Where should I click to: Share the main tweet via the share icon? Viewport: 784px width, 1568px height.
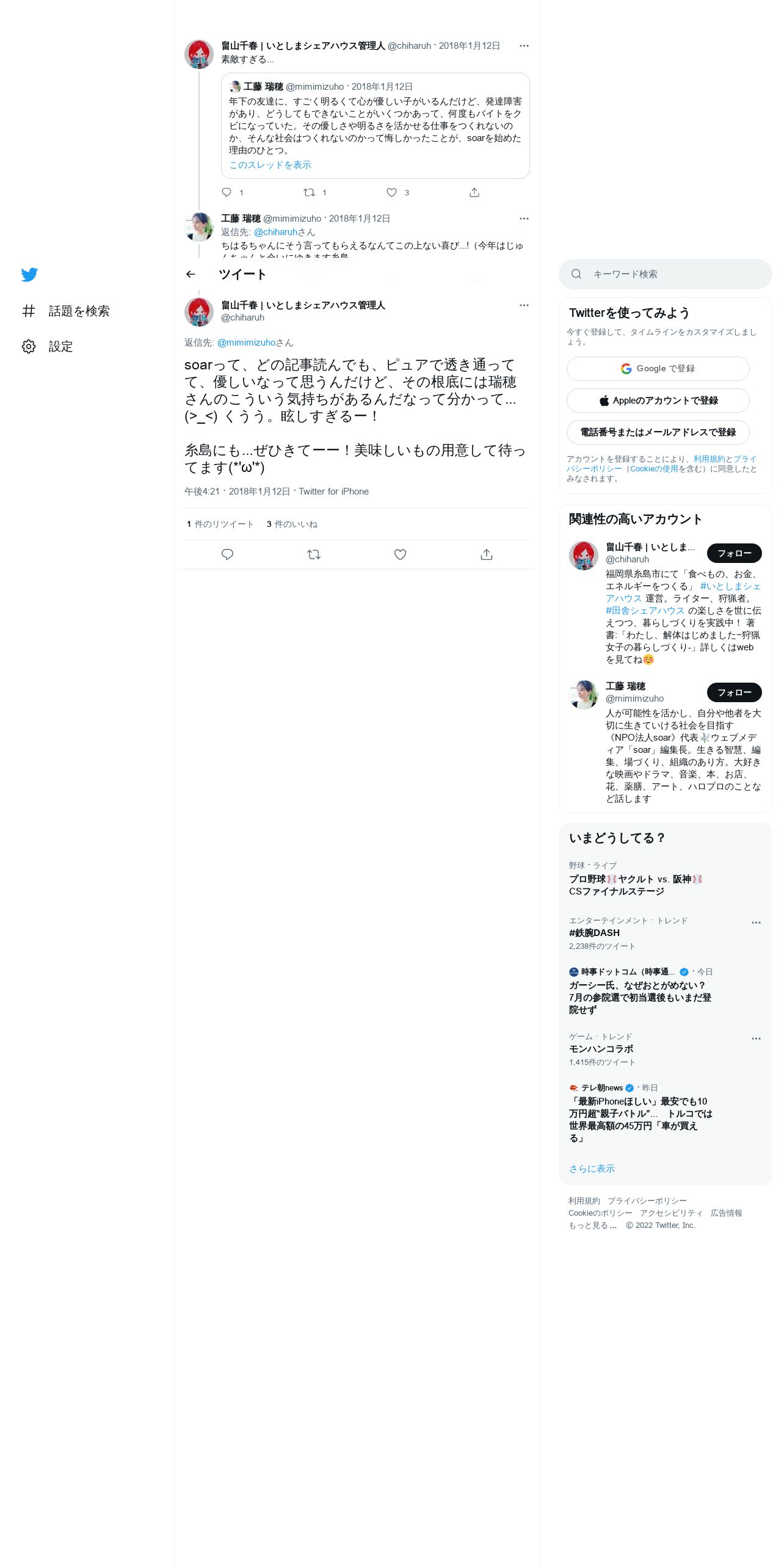click(x=487, y=554)
